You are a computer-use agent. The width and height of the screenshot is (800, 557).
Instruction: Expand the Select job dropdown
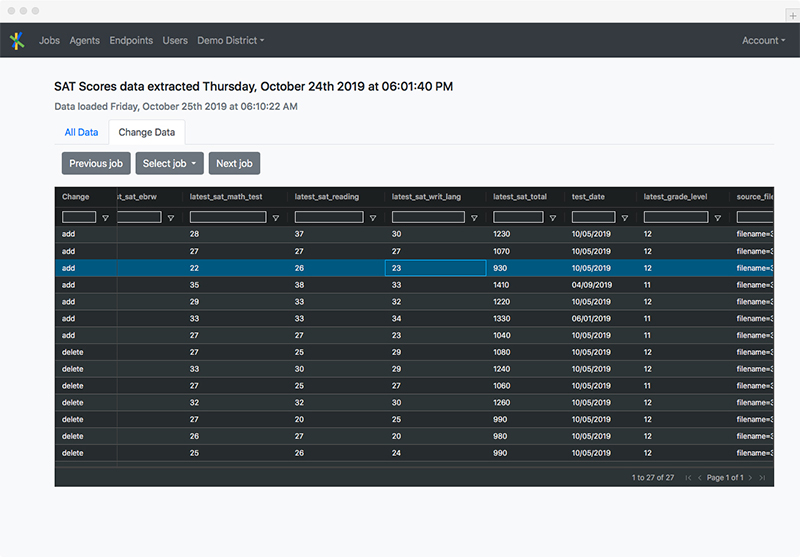(x=169, y=164)
